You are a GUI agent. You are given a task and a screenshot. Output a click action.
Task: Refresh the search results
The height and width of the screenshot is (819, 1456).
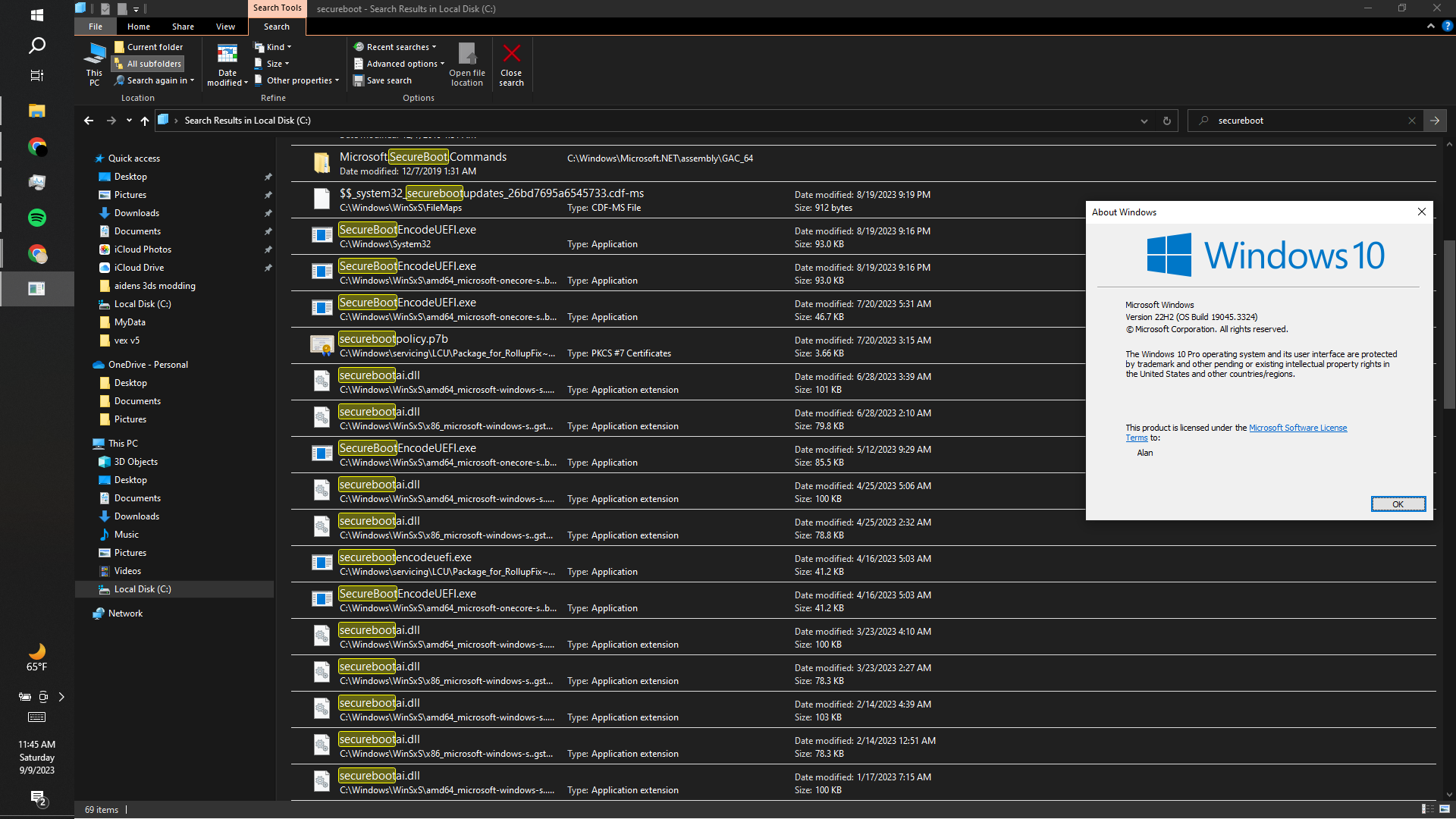[x=1167, y=121]
